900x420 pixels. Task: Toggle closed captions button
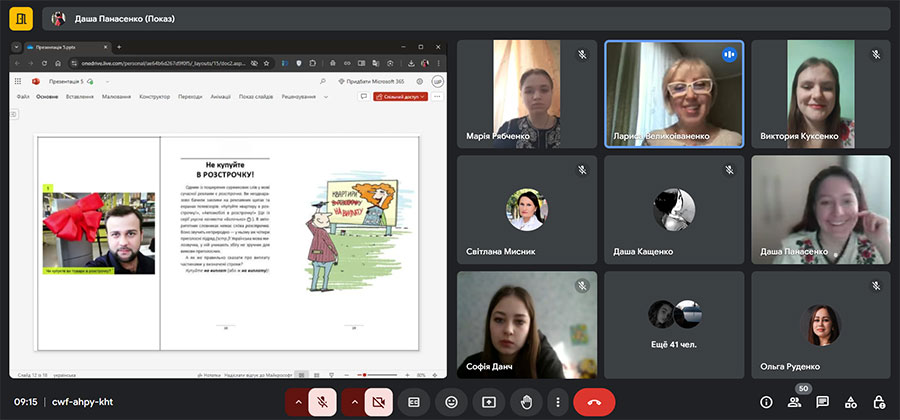(413, 401)
